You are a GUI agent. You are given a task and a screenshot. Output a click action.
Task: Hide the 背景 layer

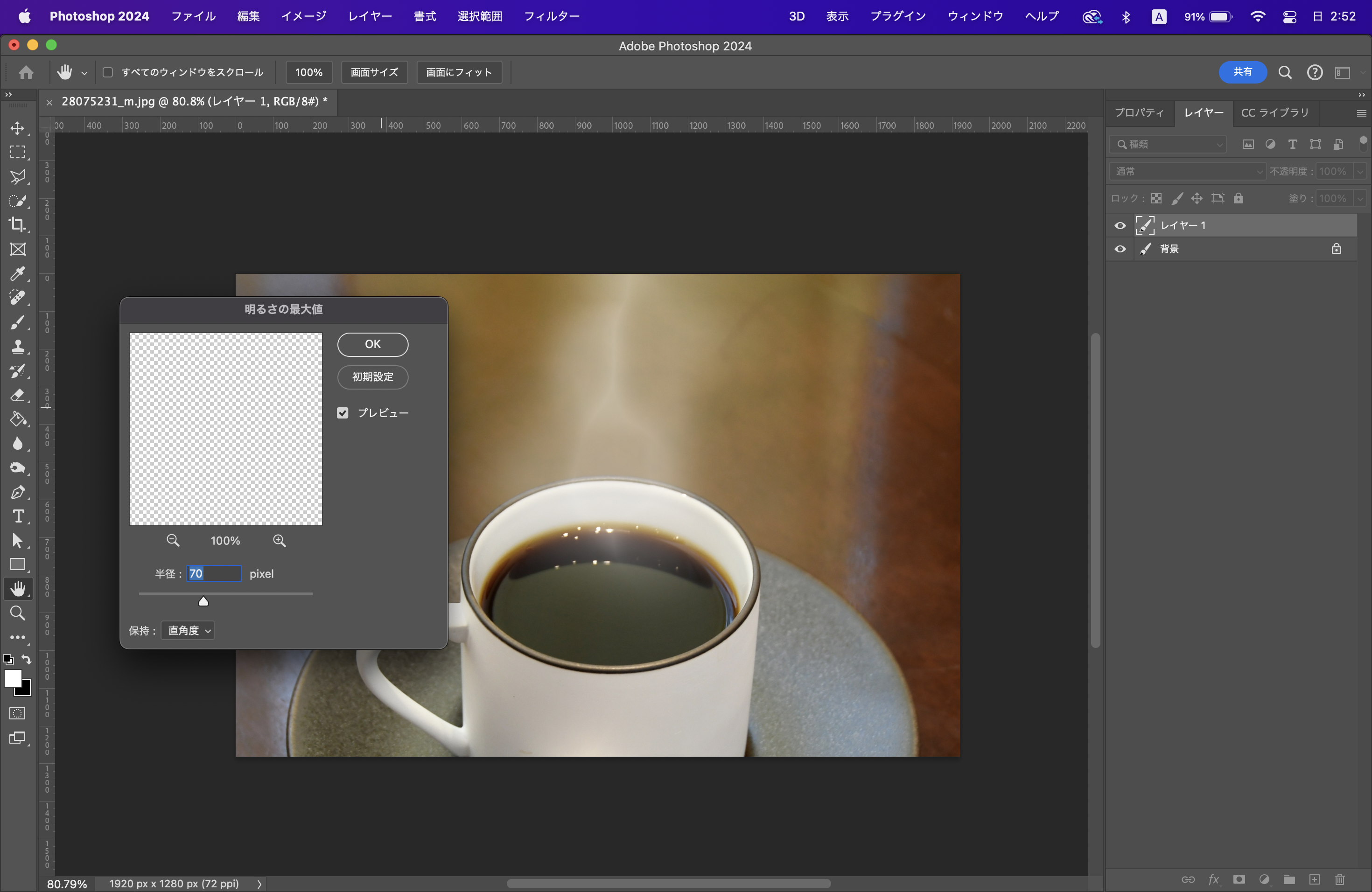[1120, 249]
